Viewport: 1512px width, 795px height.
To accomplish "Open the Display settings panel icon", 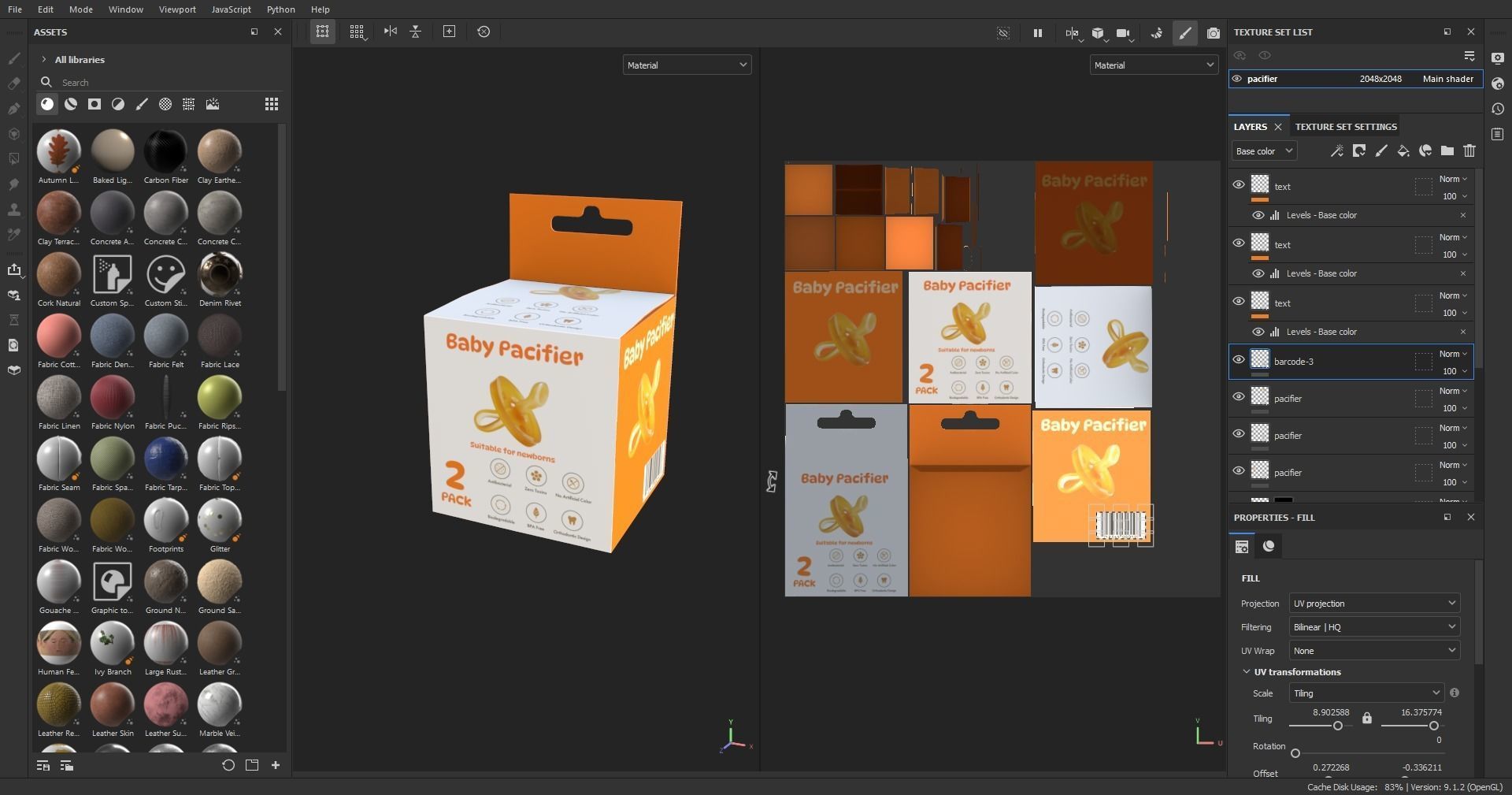I will [1498, 58].
